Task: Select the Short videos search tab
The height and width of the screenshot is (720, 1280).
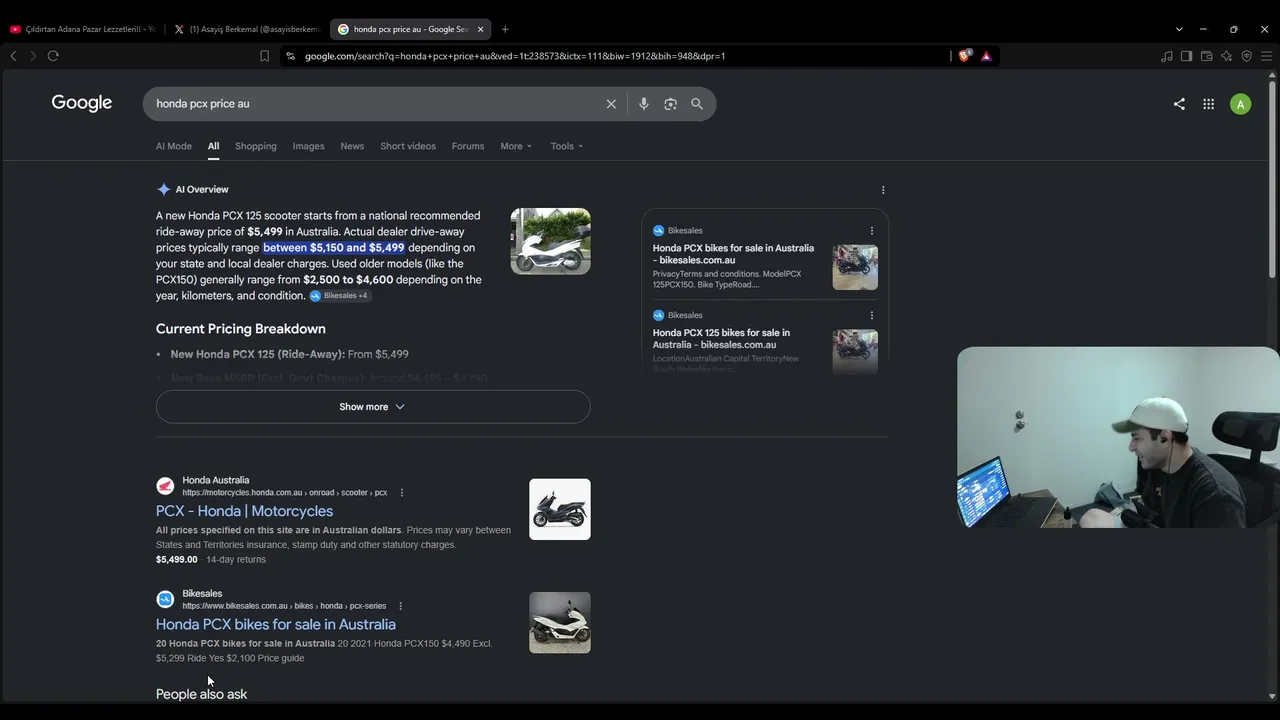Action: (x=408, y=146)
